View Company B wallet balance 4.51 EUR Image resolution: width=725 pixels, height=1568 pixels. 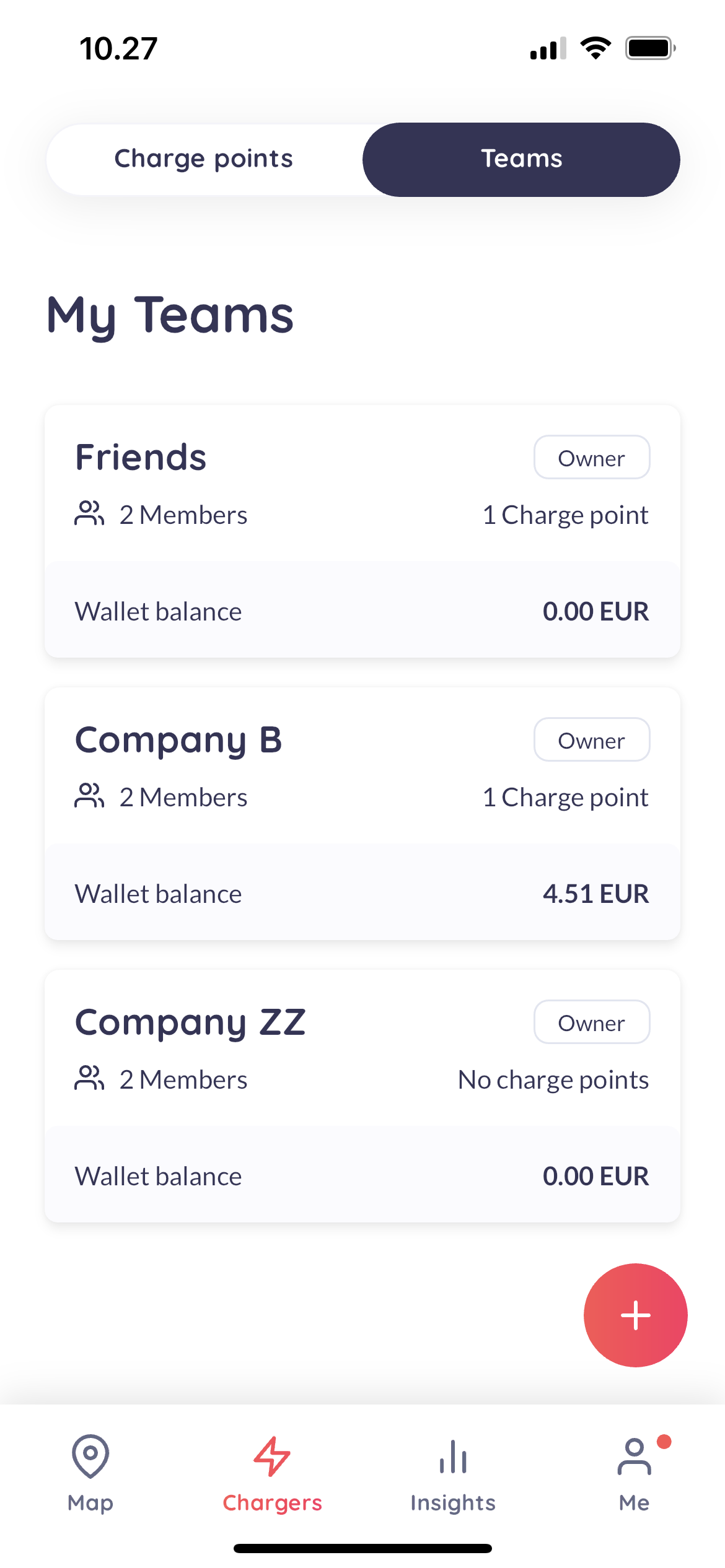pyautogui.click(x=595, y=894)
